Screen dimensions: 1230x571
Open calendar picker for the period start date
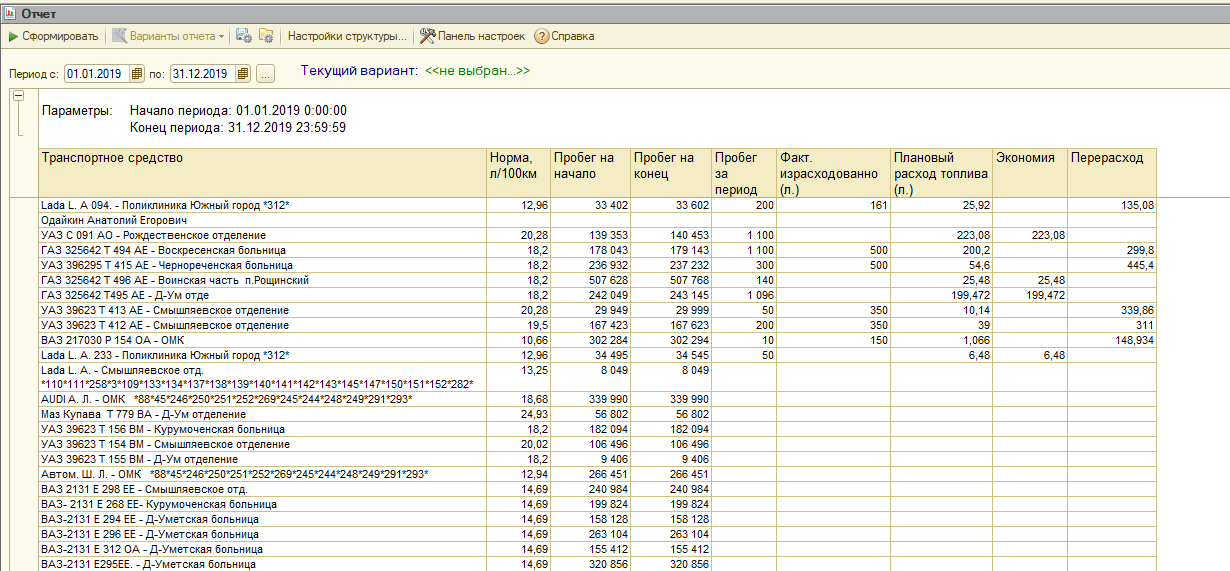[137, 74]
